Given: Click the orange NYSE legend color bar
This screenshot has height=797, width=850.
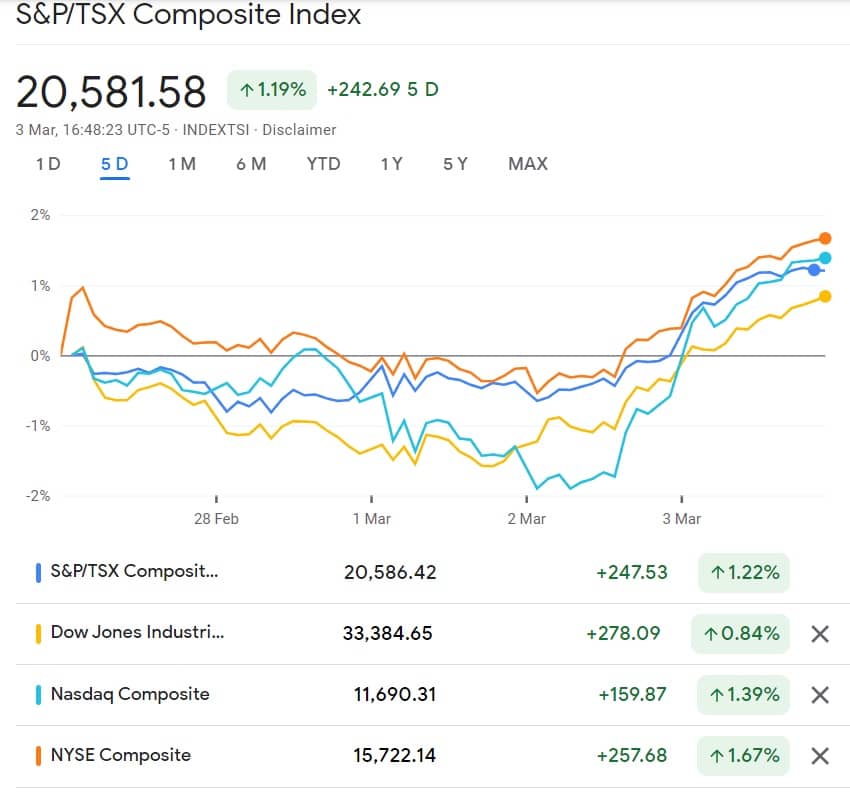Looking at the screenshot, I should coord(38,756).
